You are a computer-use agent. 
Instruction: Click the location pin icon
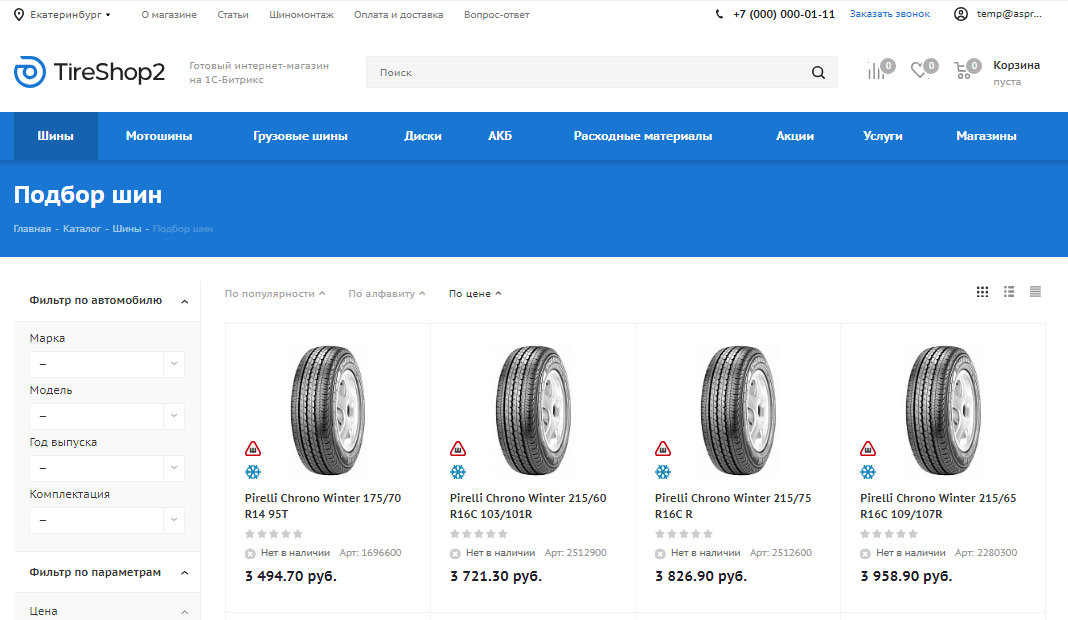[19, 14]
